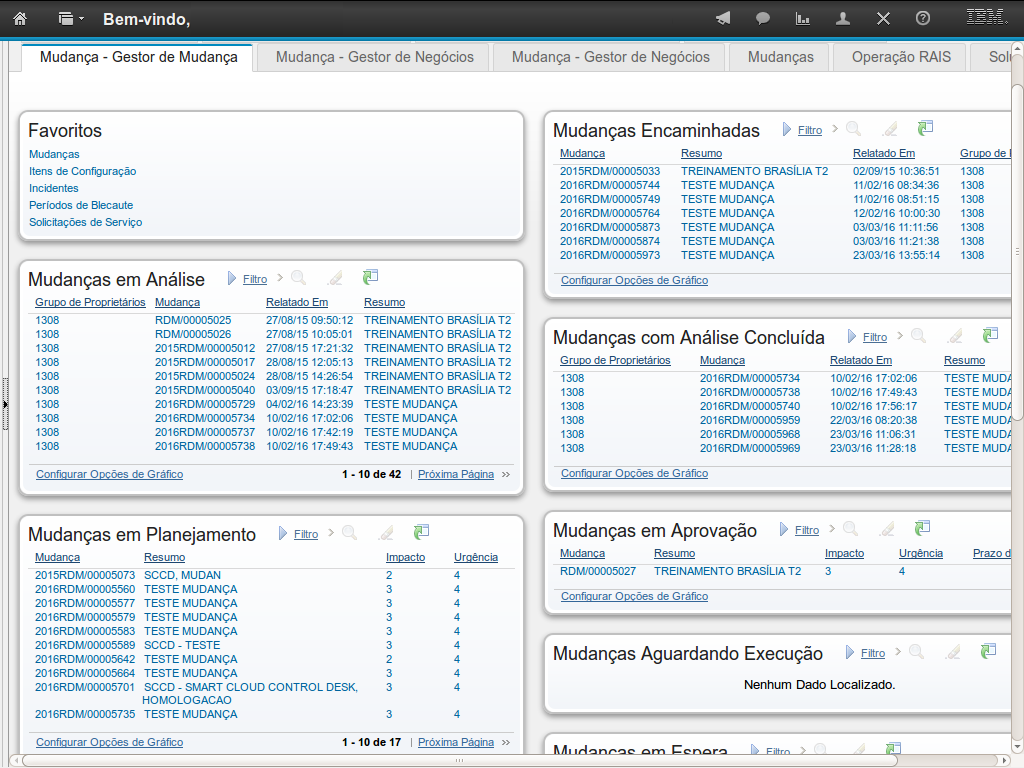Sort Mudanças Encaminhadas by Relatado Em
1024x768 pixels.
883,153
